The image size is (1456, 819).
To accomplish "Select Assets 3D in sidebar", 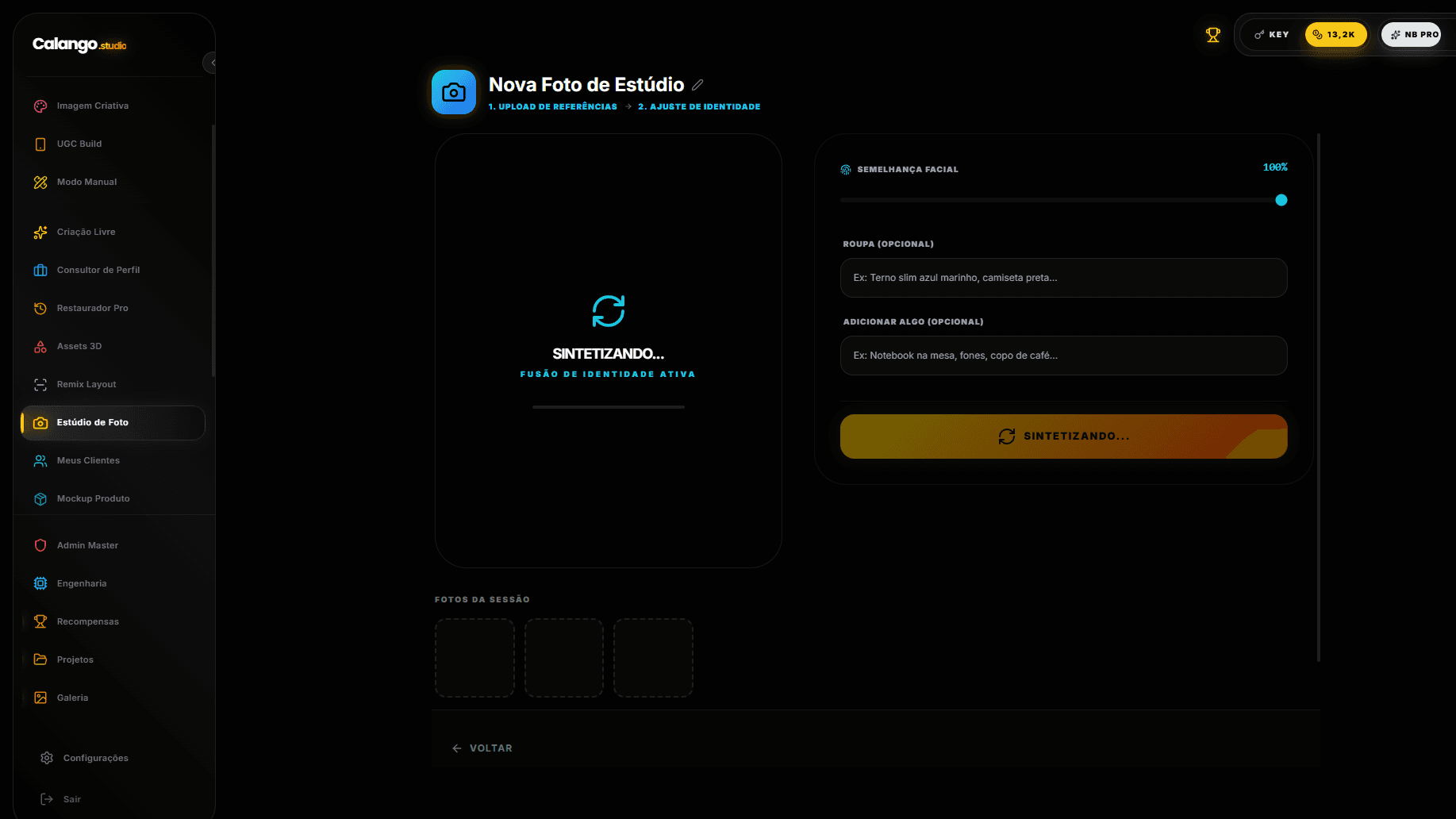I will click(79, 346).
